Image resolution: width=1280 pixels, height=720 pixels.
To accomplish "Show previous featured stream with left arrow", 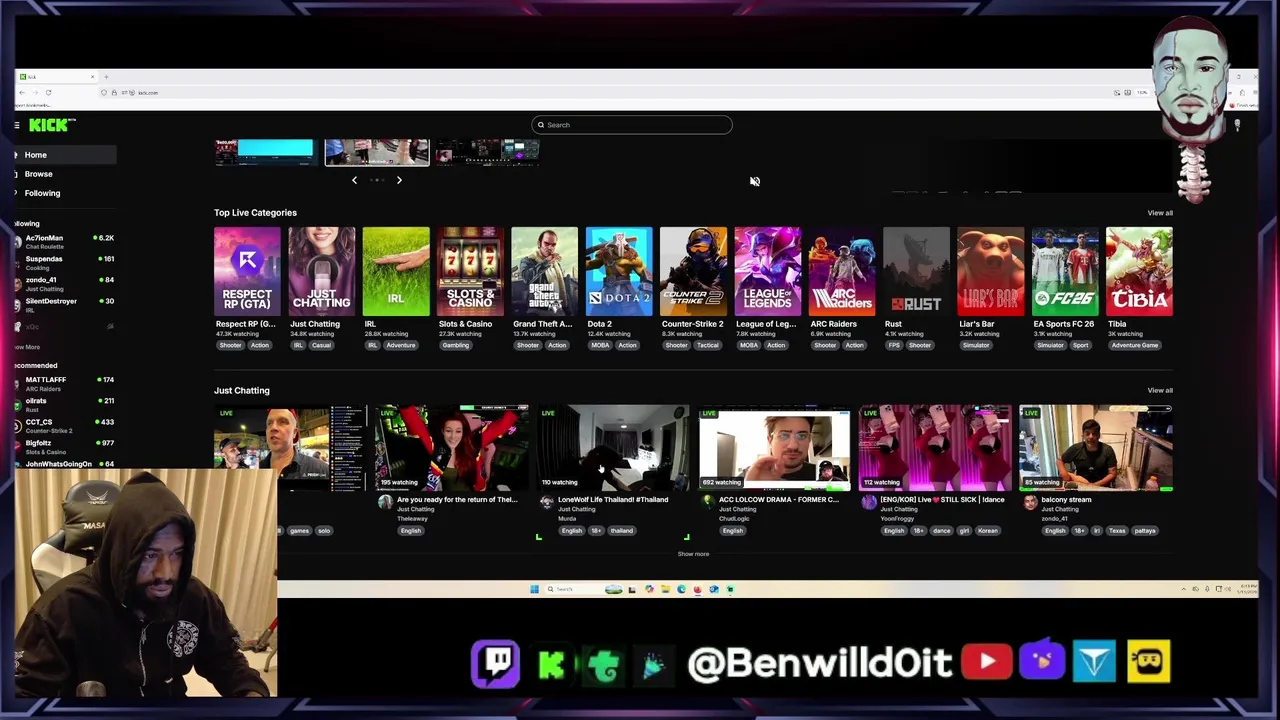I will click(354, 180).
